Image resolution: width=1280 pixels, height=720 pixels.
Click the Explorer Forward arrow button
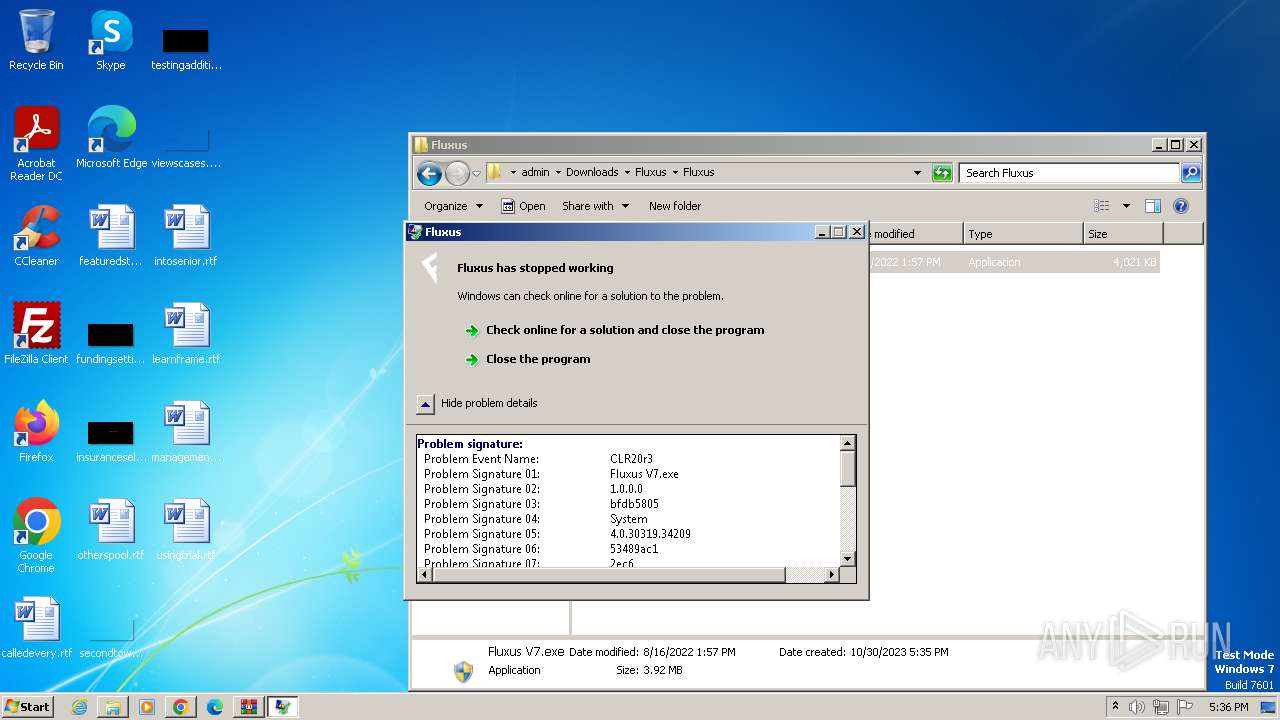tap(457, 173)
